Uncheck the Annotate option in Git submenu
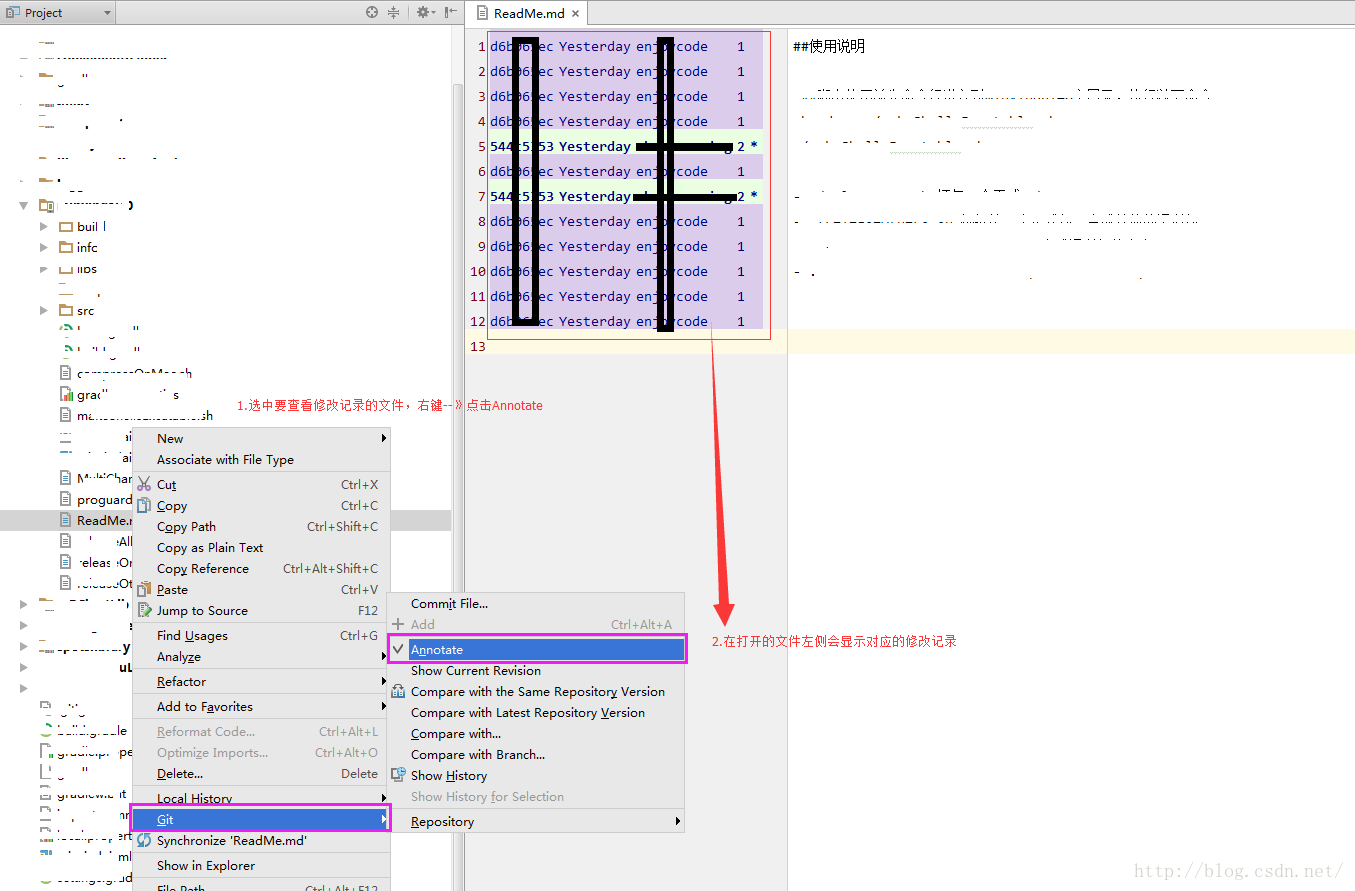 537,649
